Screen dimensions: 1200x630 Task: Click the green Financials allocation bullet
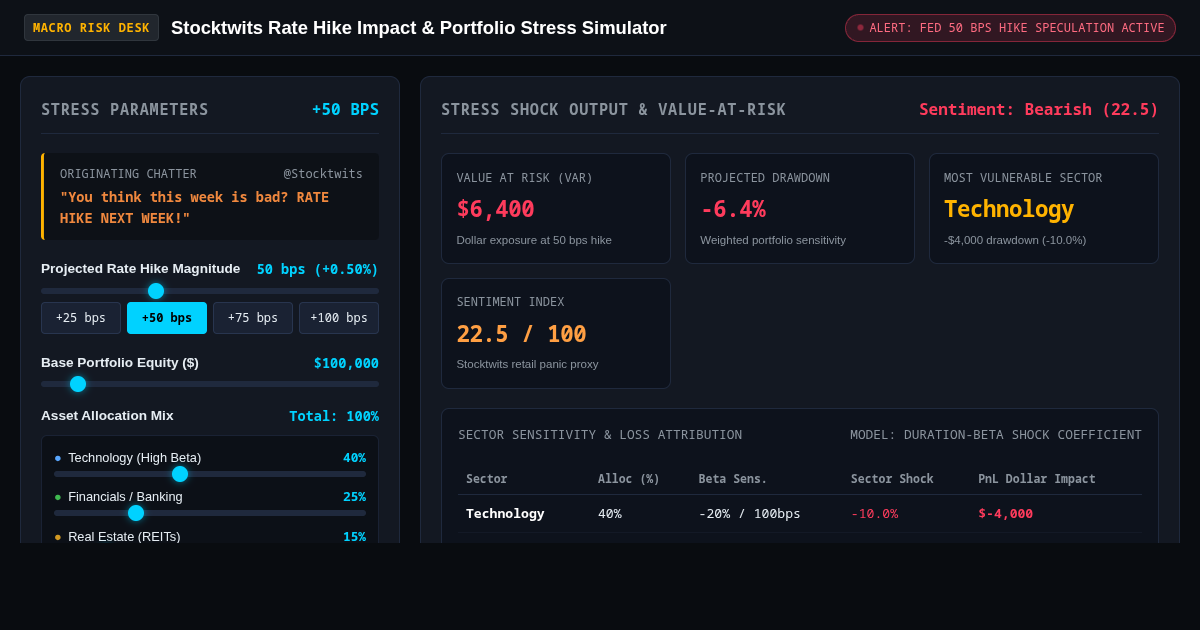pos(58,497)
